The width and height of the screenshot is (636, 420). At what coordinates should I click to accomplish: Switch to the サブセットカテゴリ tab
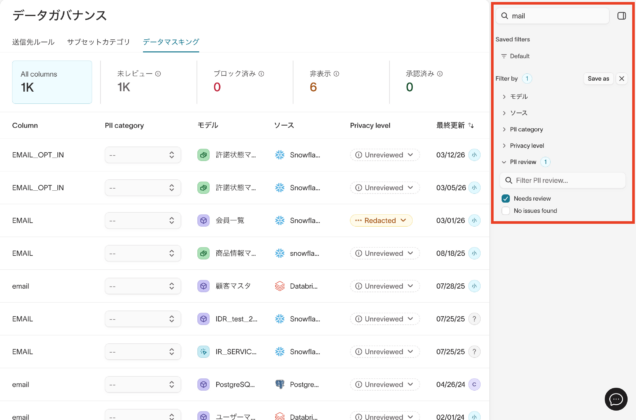[x=98, y=42]
